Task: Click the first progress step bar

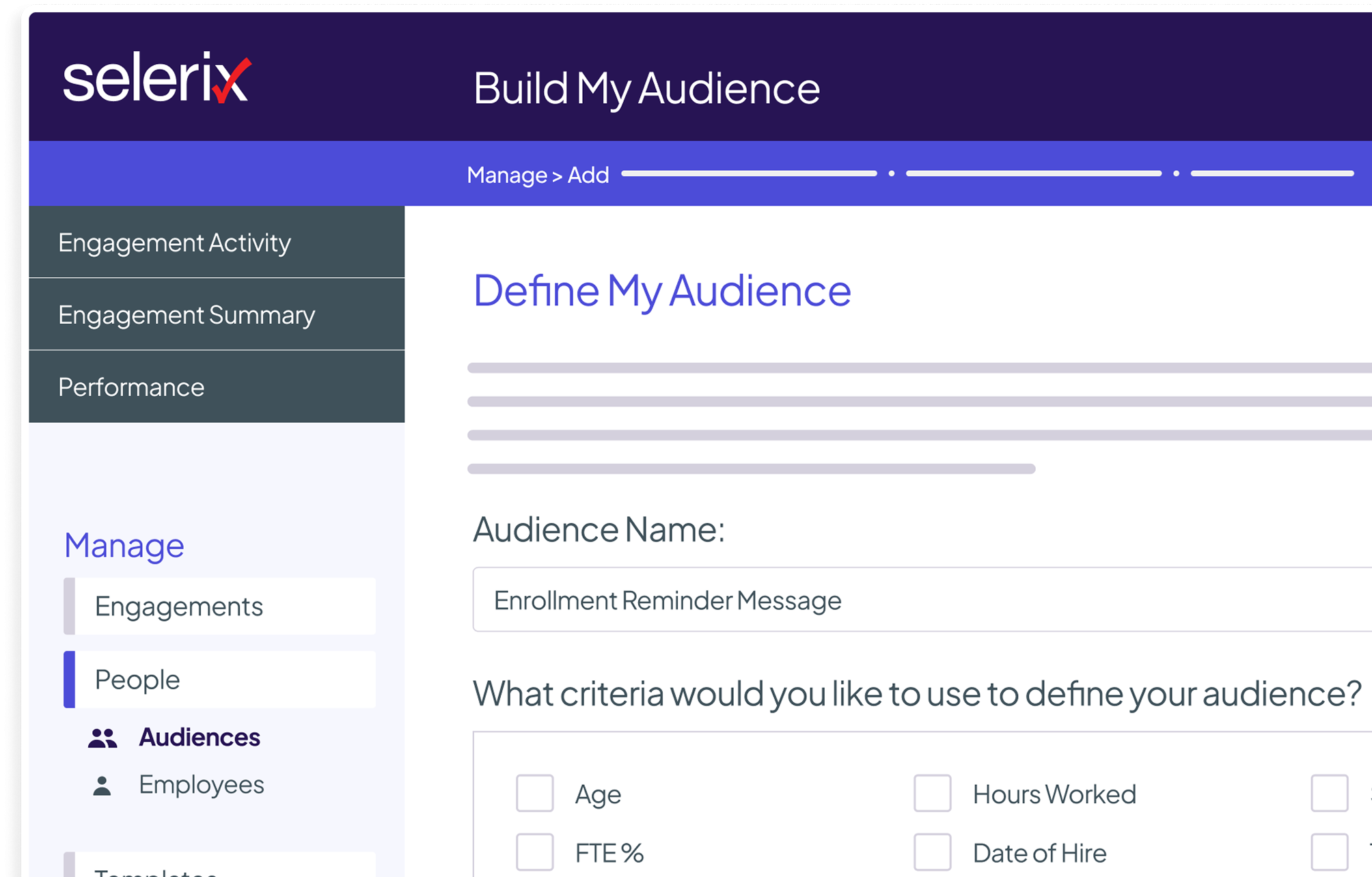Action: (749, 173)
